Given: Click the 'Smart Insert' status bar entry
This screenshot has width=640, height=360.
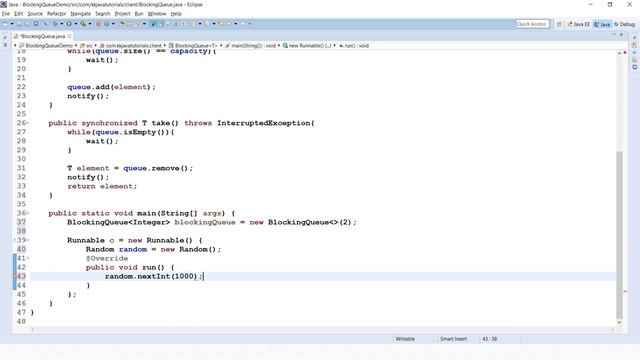Looking at the screenshot, I should pyautogui.click(x=453, y=339).
